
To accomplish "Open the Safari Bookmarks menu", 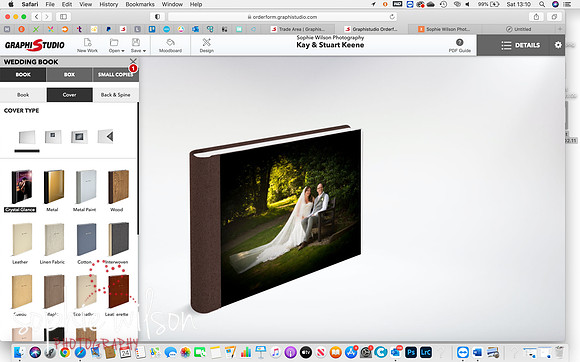I will tap(140, 4).
